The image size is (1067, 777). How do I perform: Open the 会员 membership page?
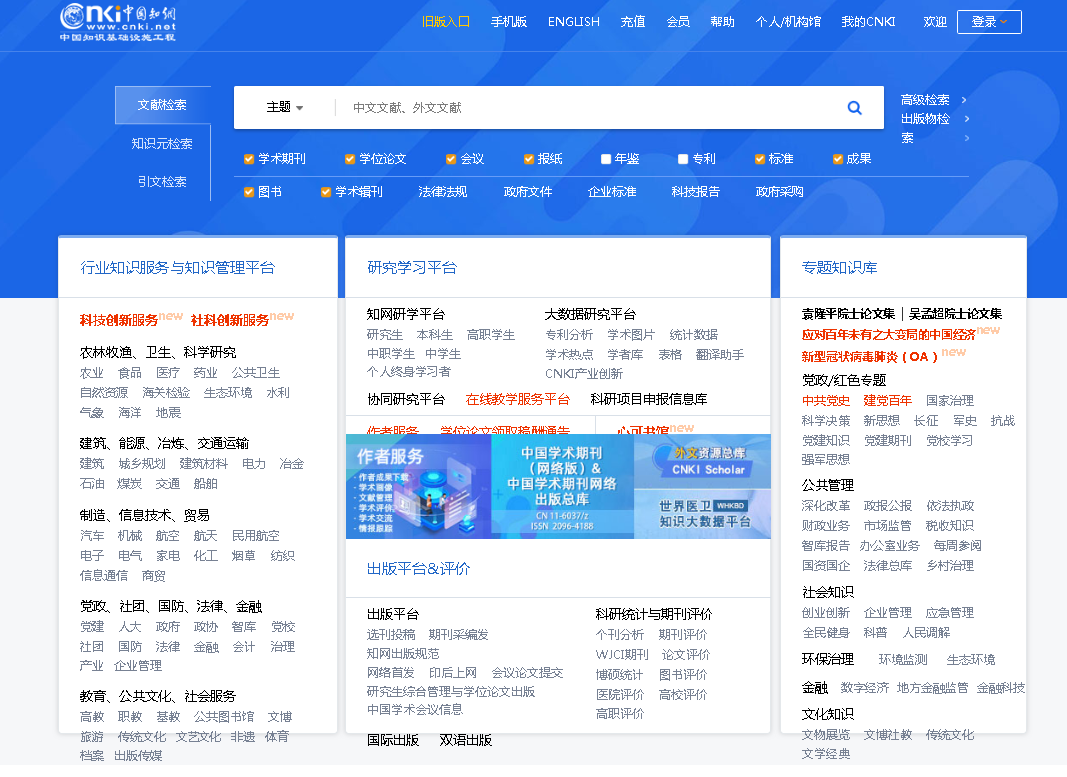[x=678, y=22]
